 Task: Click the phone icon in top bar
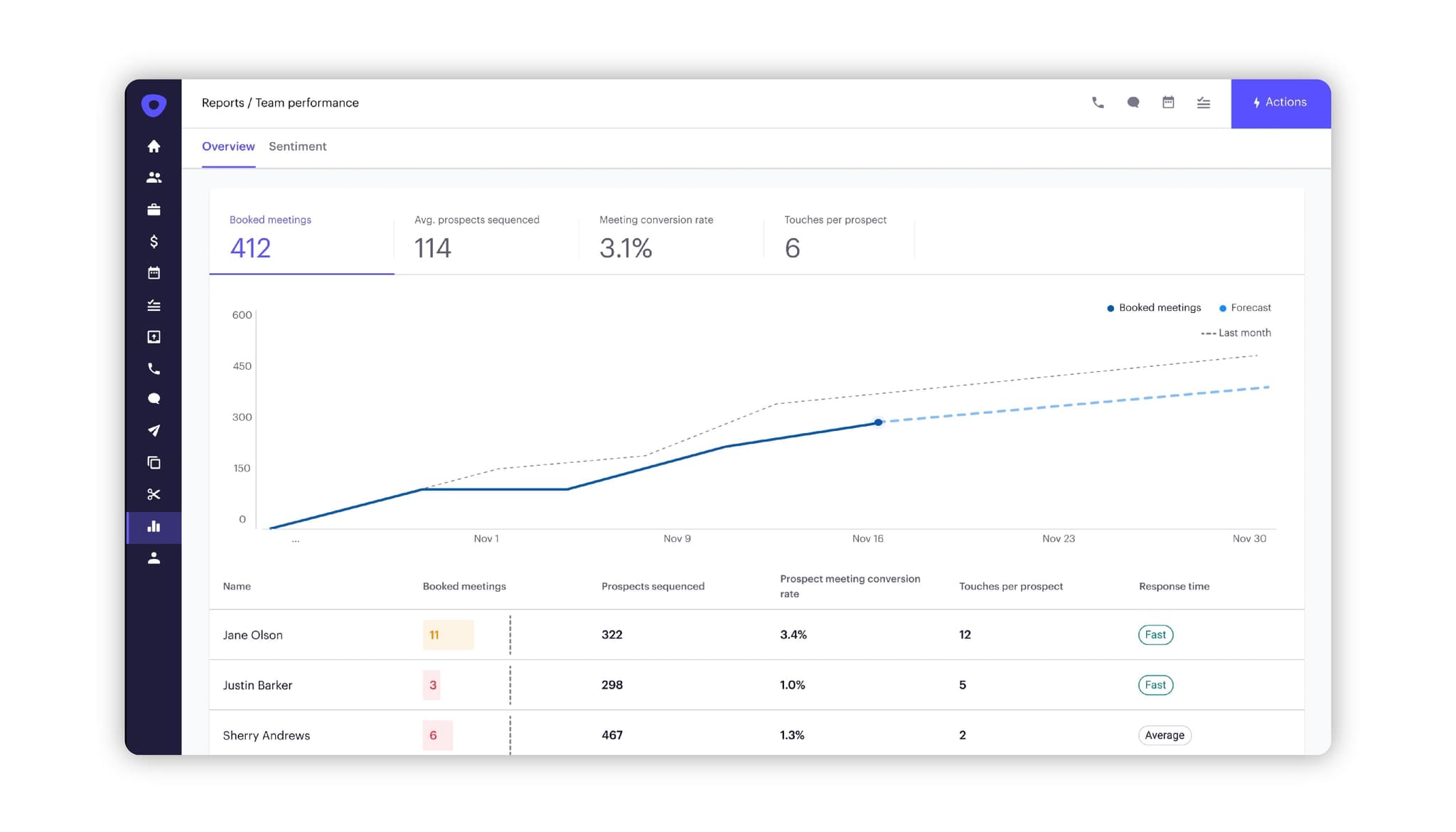point(1098,103)
